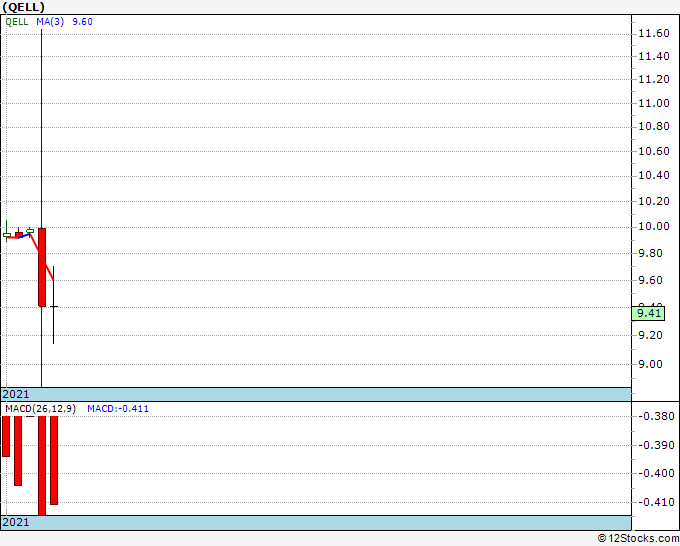Click the QELL legend label
680x546 pixels.
(17, 22)
